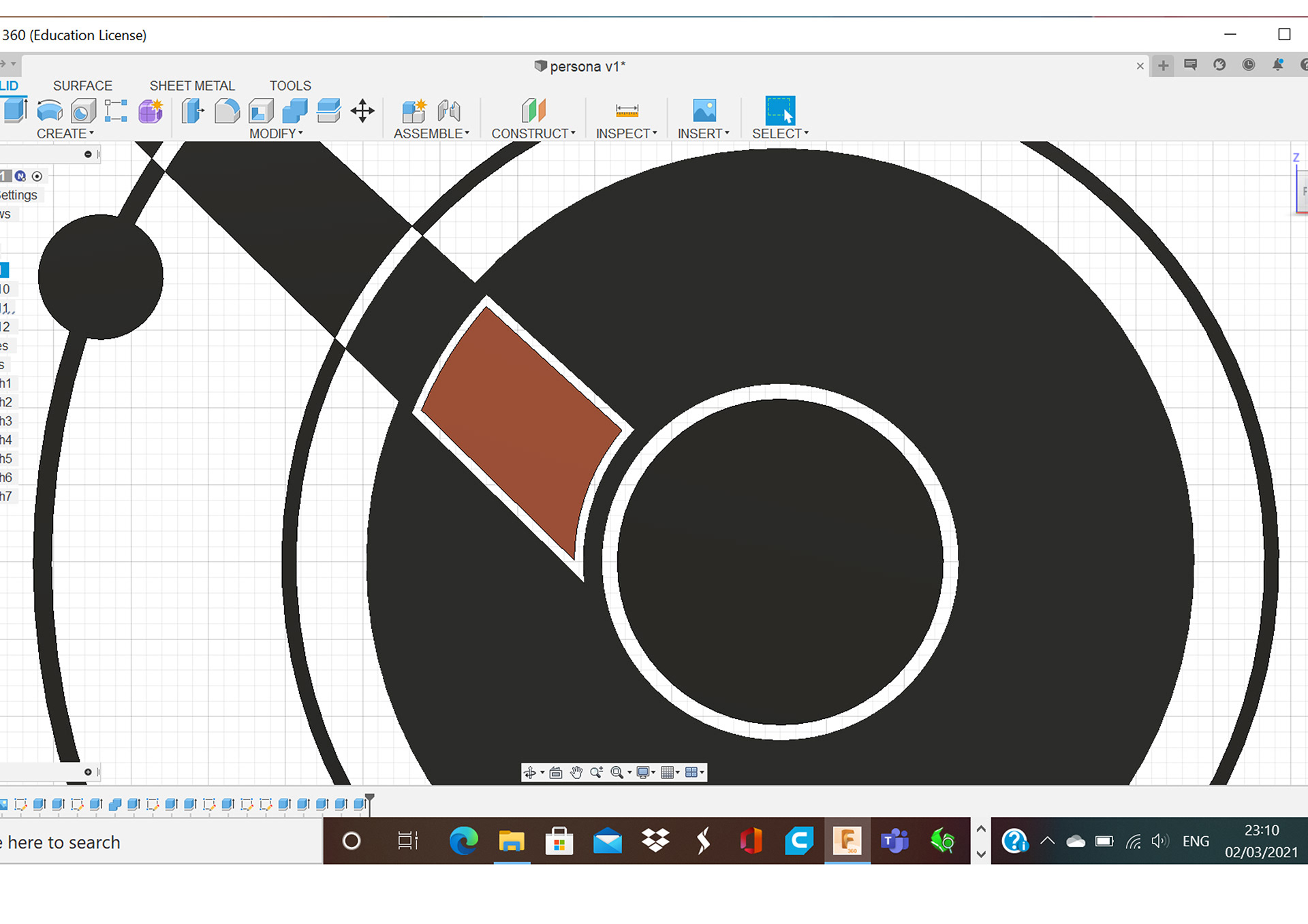Switch to the SHEET METAL tab
This screenshot has height=924, width=1308.
click(x=192, y=86)
